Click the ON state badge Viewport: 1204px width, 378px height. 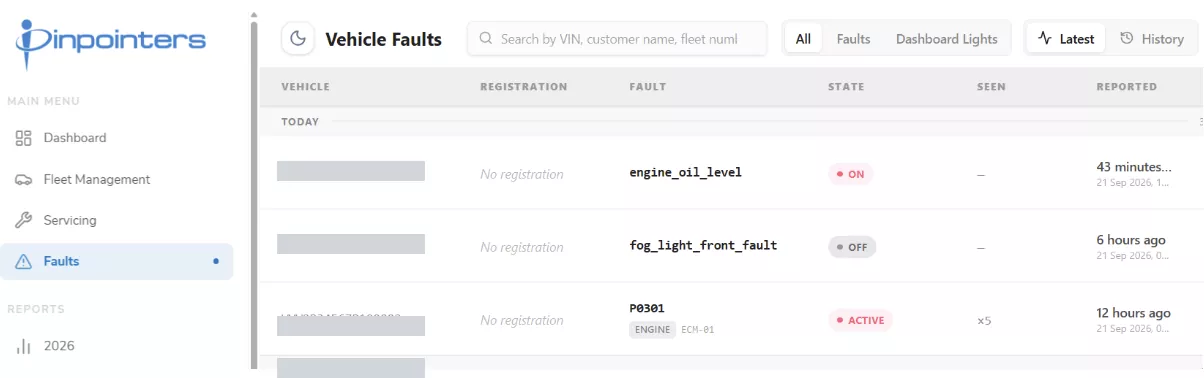tap(850, 174)
